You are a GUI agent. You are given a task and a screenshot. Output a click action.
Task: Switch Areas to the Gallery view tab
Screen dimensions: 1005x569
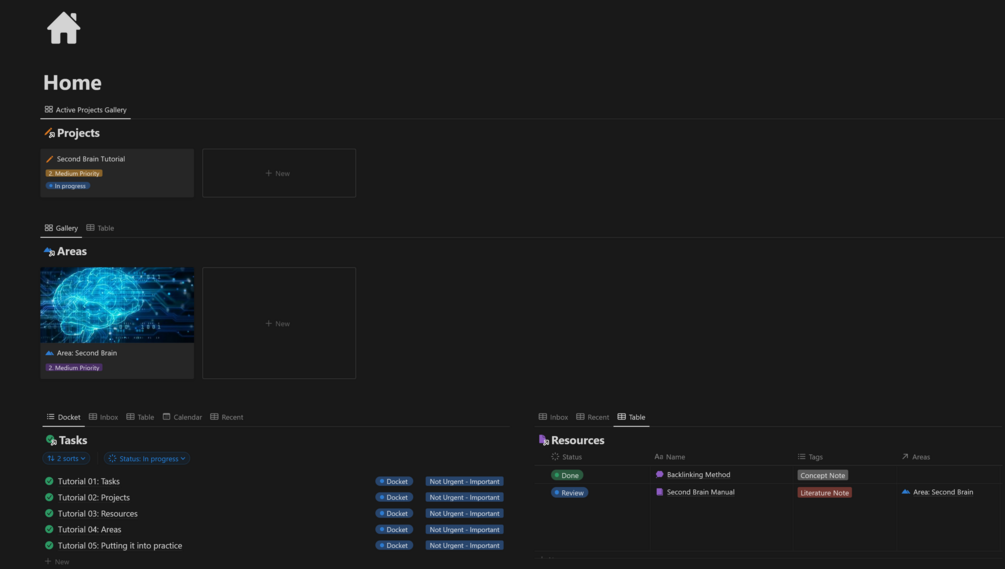62,228
